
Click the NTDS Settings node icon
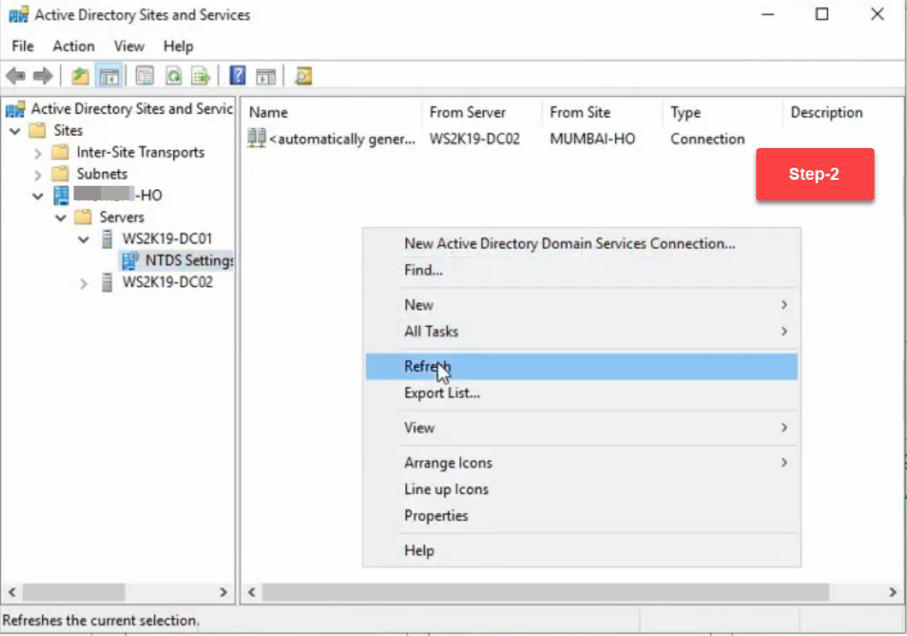(130, 261)
